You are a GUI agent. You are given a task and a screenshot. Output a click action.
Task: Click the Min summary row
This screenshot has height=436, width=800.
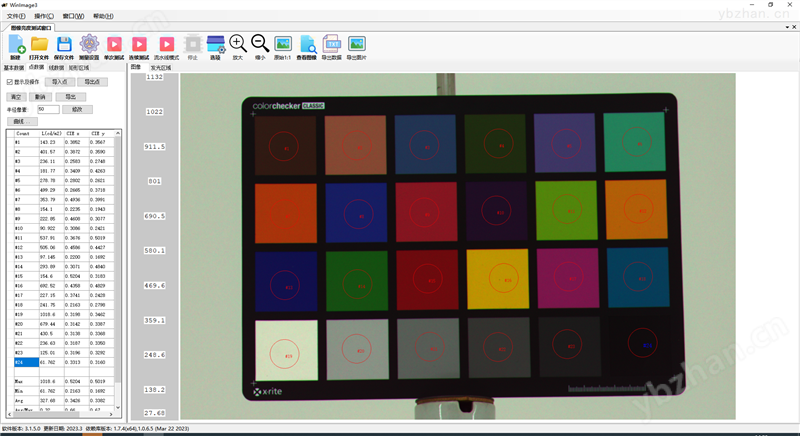coord(64,391)
